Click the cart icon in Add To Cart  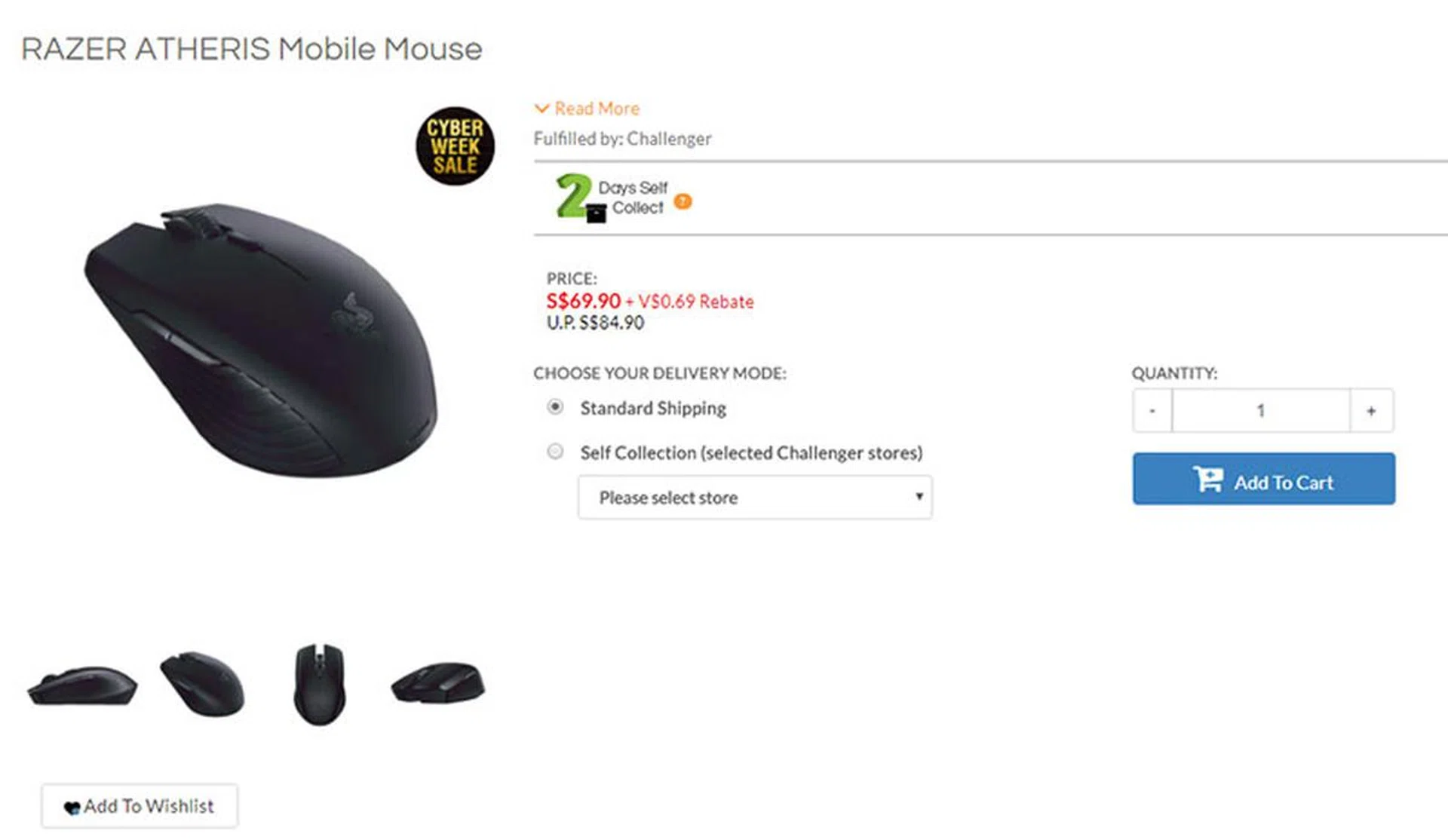point(1208,480)
